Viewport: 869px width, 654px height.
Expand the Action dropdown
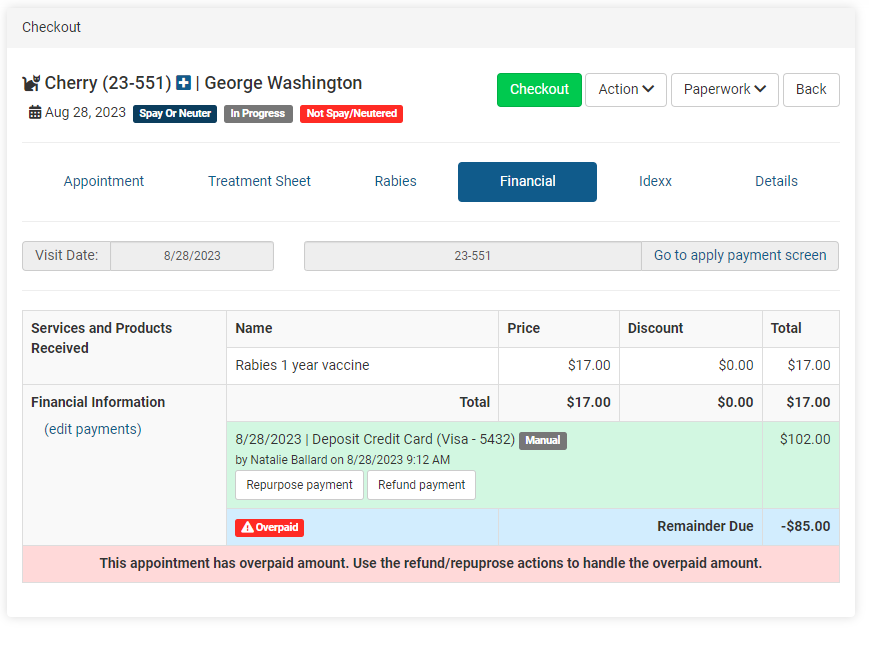(x=626, y=89)
